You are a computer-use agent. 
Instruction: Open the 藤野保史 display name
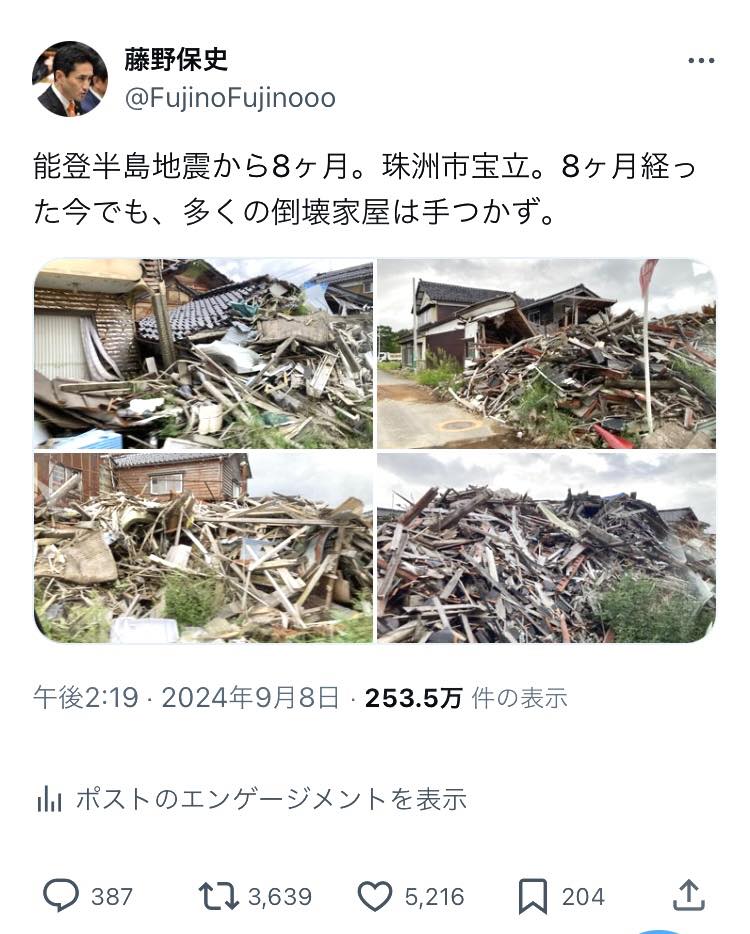pyautogui.click(x=176, y=59)
